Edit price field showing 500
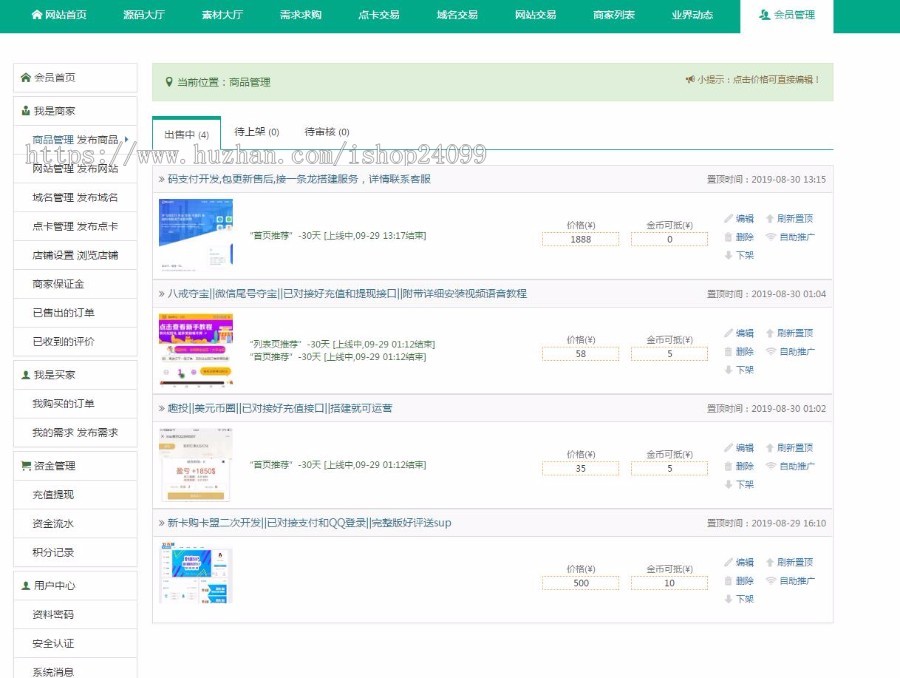900x678 pixels. pos(580,583)
